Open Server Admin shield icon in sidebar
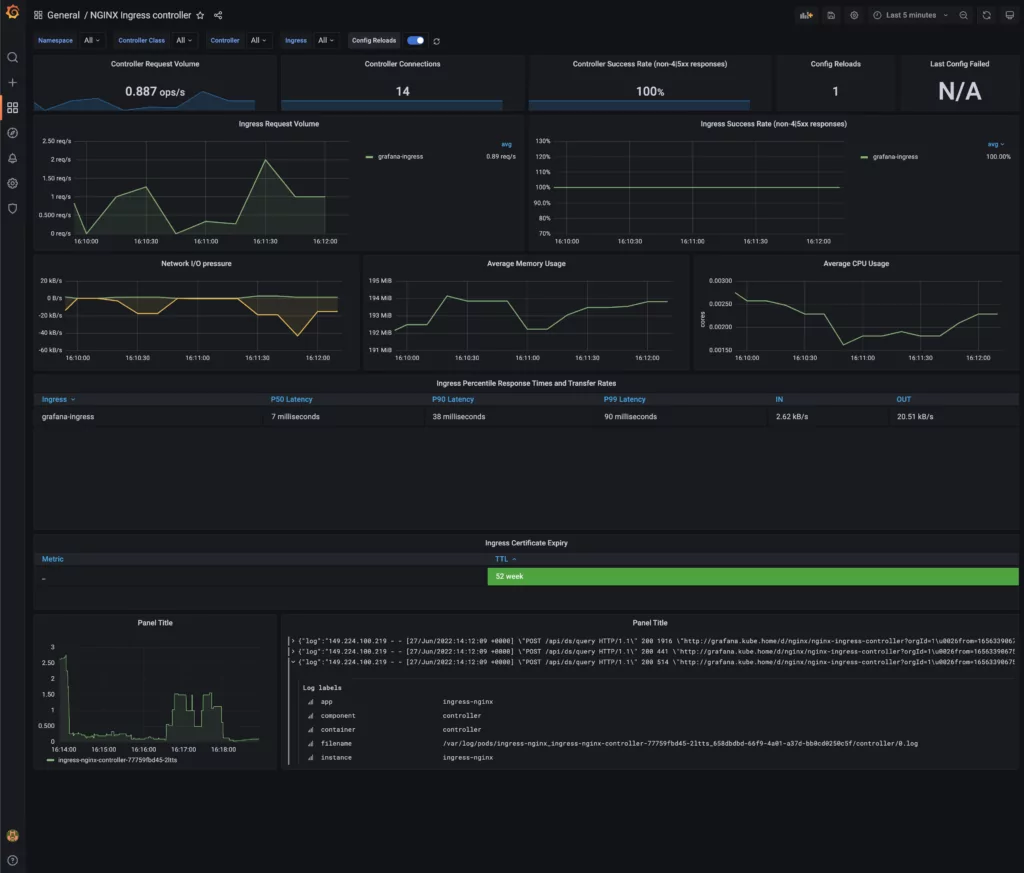 [x=12, y=208]
